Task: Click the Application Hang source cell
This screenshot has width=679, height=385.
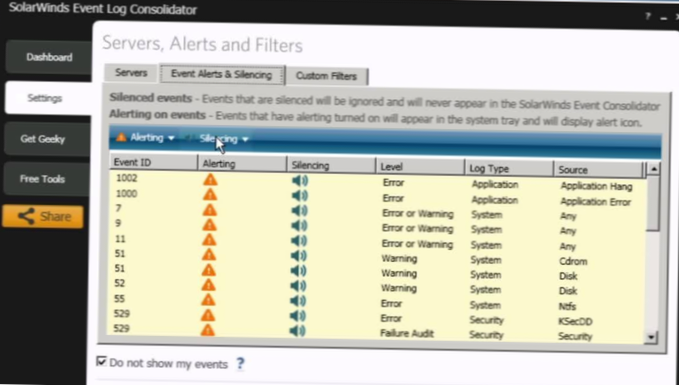Action: tap(596, 186)
